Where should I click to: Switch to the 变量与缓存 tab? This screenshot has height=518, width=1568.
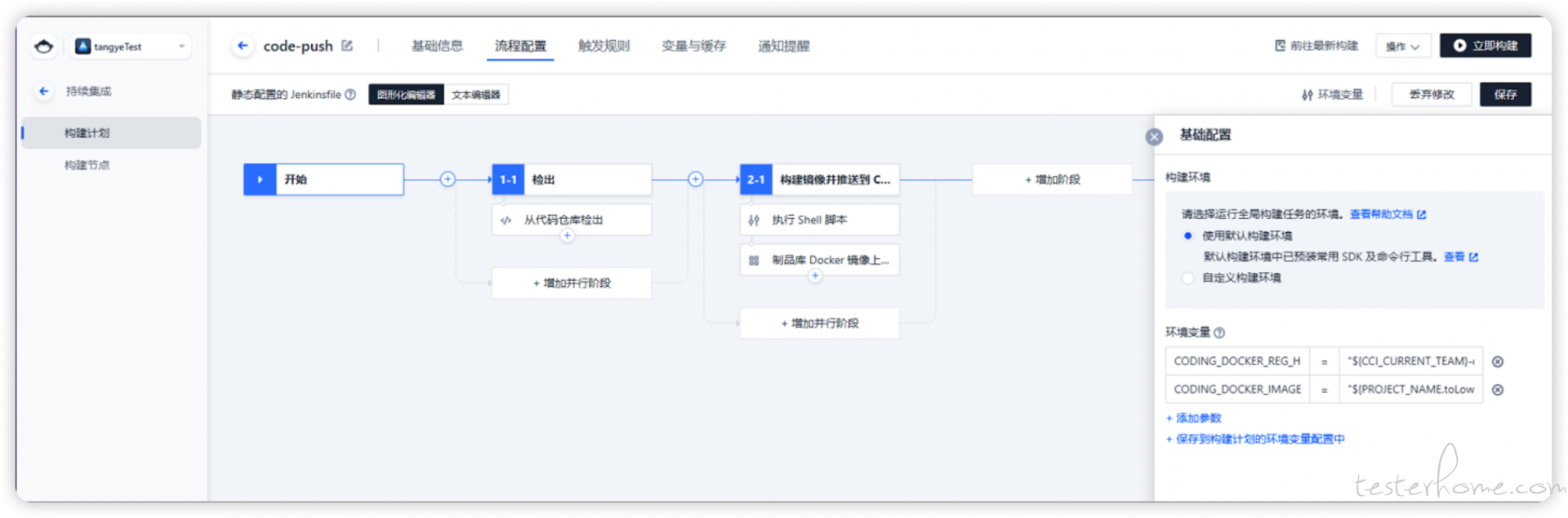coord(693,46)
